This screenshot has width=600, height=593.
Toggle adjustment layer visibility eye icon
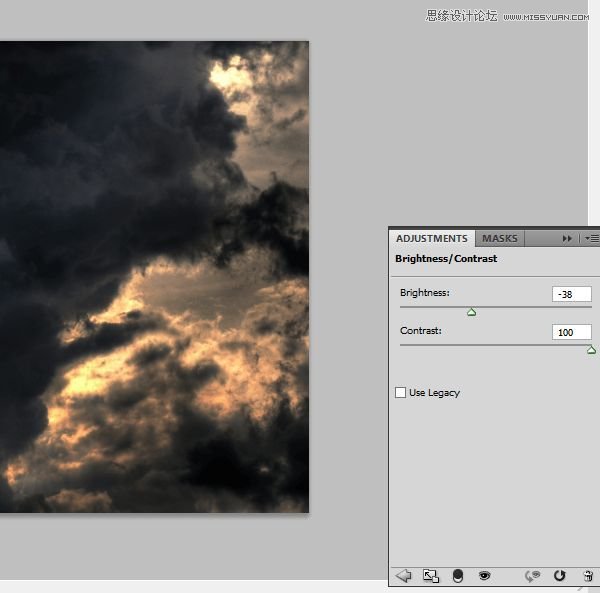click(485, 575)
